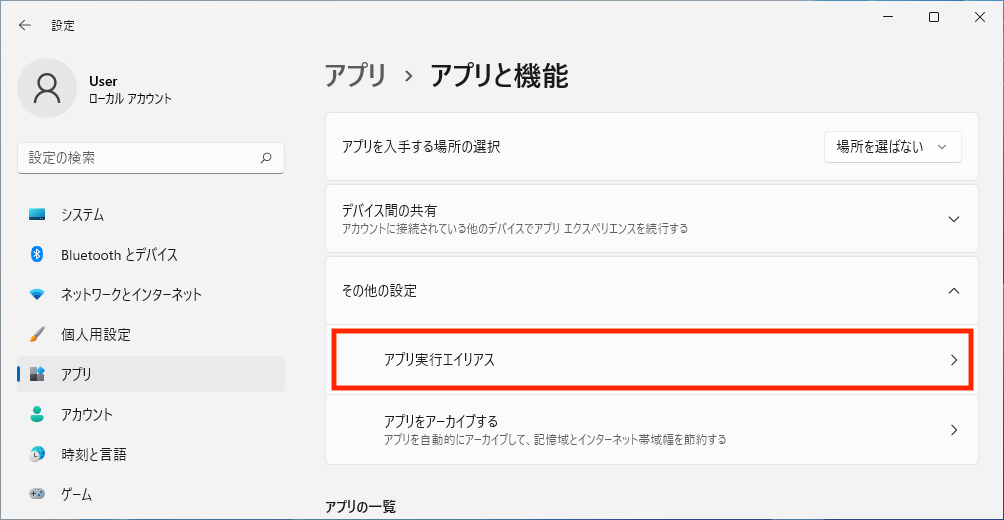Open アプリをアーカイブする settings
Screen dimensions: 1004x520
point(652,430)
